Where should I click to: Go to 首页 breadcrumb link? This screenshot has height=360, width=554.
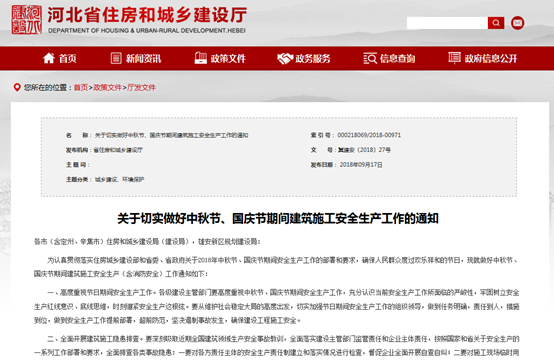[81, 87]
